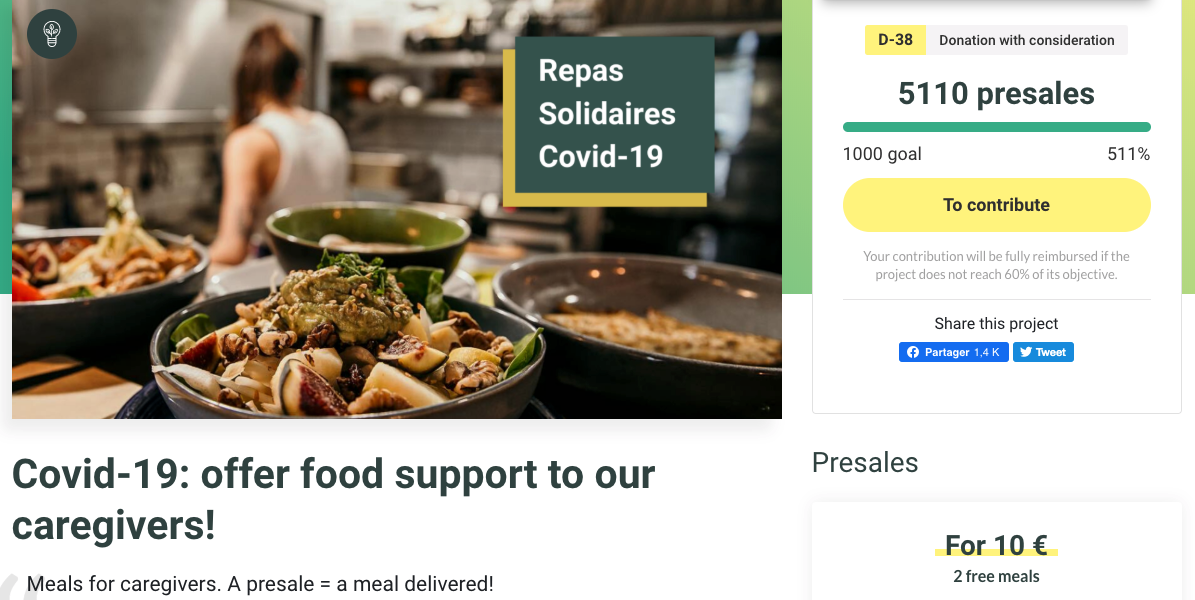Click the Meals for caregivers tagline
Image resolution: width=1195 pixels, height=600 pixels.
point(260,584)
